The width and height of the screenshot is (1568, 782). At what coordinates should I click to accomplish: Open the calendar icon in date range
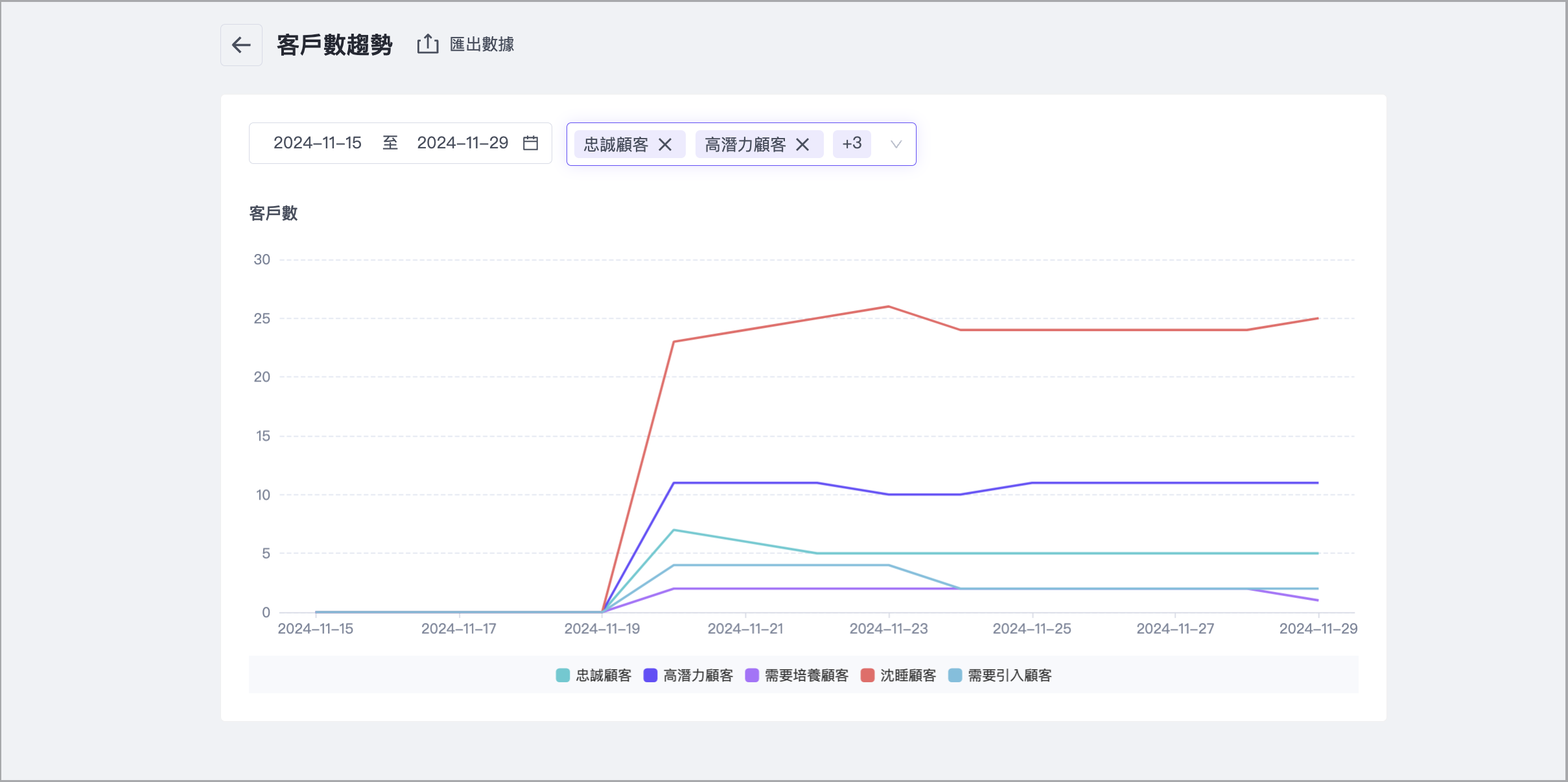tap(530, 143)
